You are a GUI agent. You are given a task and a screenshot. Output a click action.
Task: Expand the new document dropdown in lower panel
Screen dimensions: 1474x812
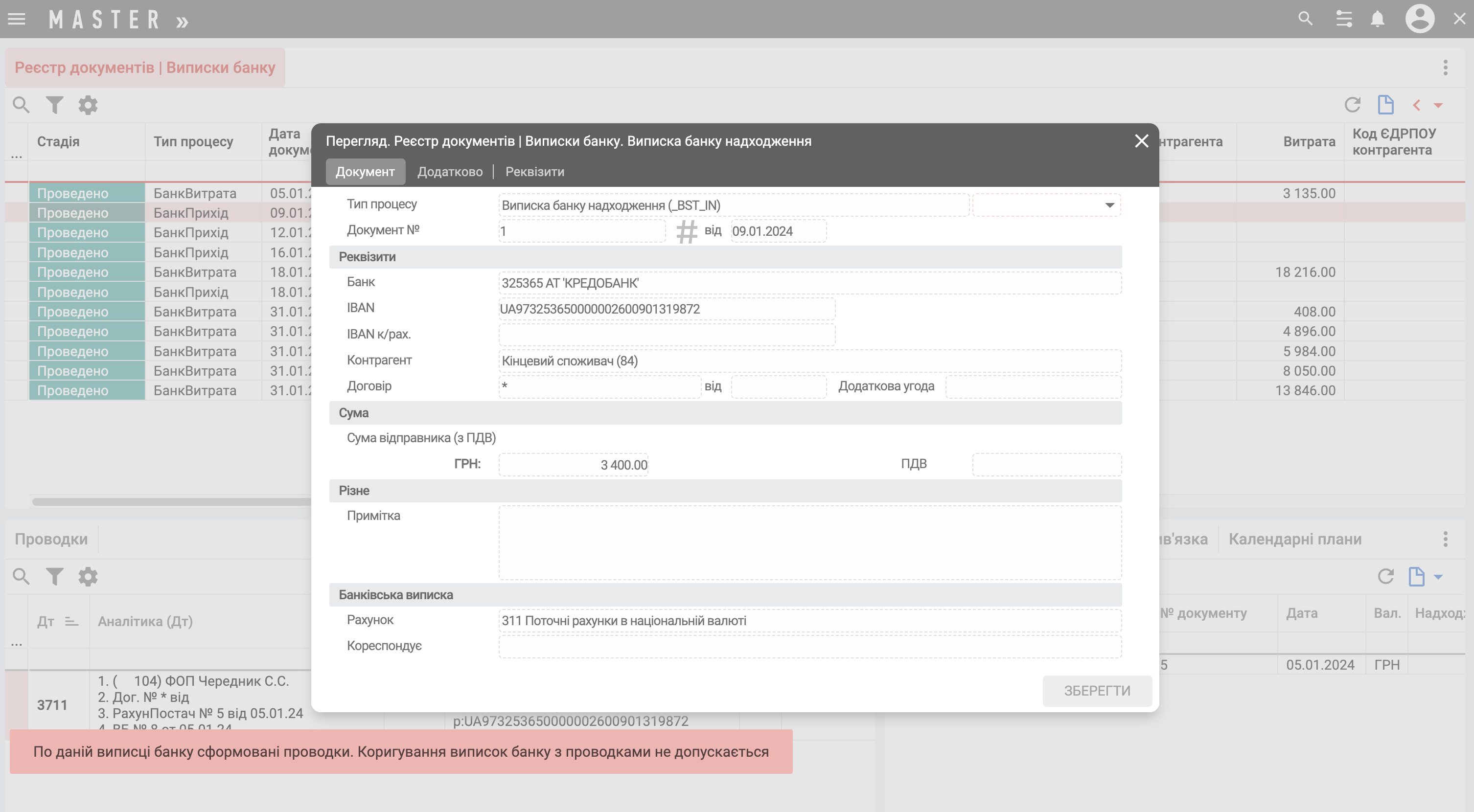pos(1438,576)
